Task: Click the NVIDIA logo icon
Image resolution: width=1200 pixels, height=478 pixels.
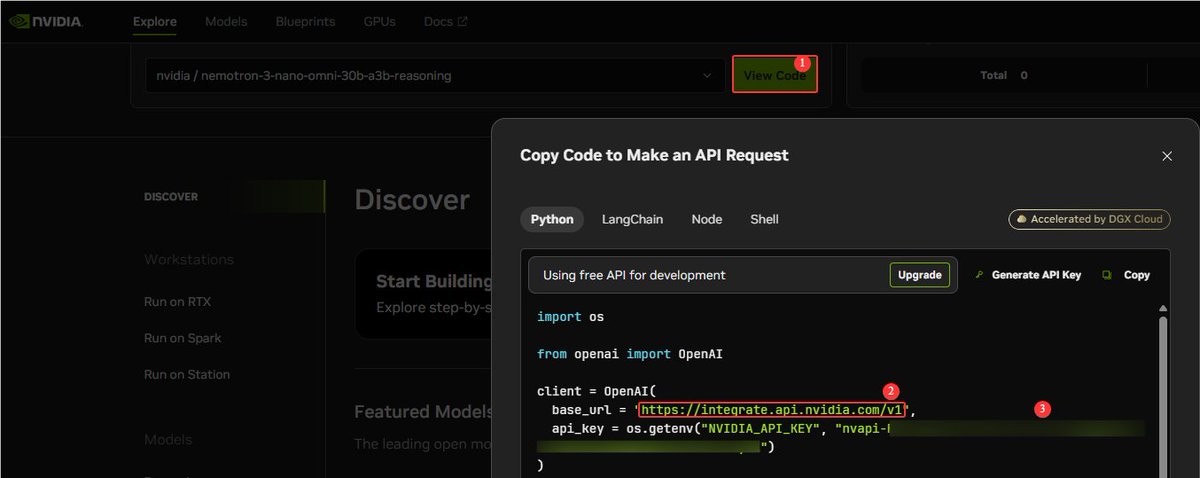Action: 17,21
